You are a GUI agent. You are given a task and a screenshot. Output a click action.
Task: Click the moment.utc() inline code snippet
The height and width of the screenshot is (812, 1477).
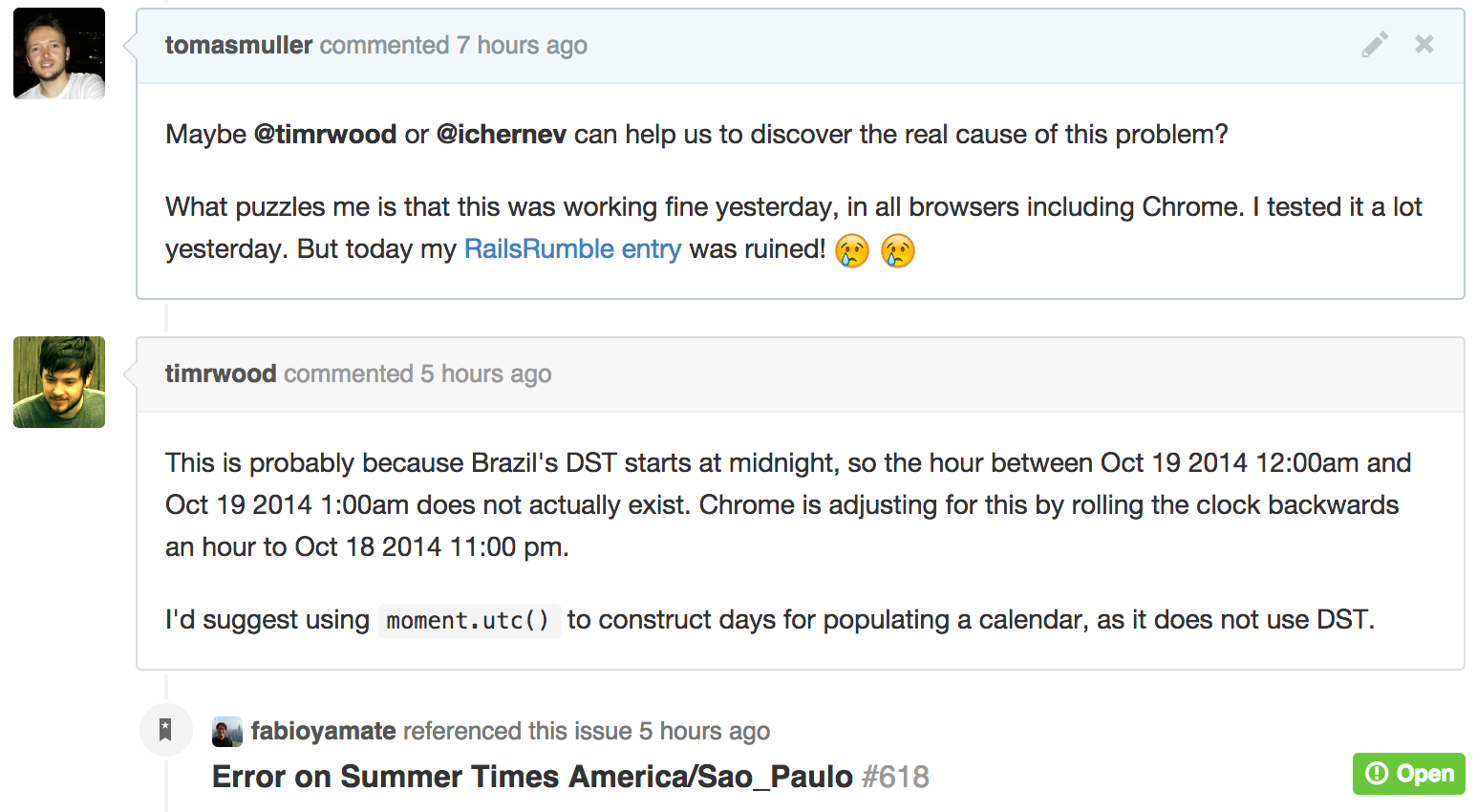point(468,621)
